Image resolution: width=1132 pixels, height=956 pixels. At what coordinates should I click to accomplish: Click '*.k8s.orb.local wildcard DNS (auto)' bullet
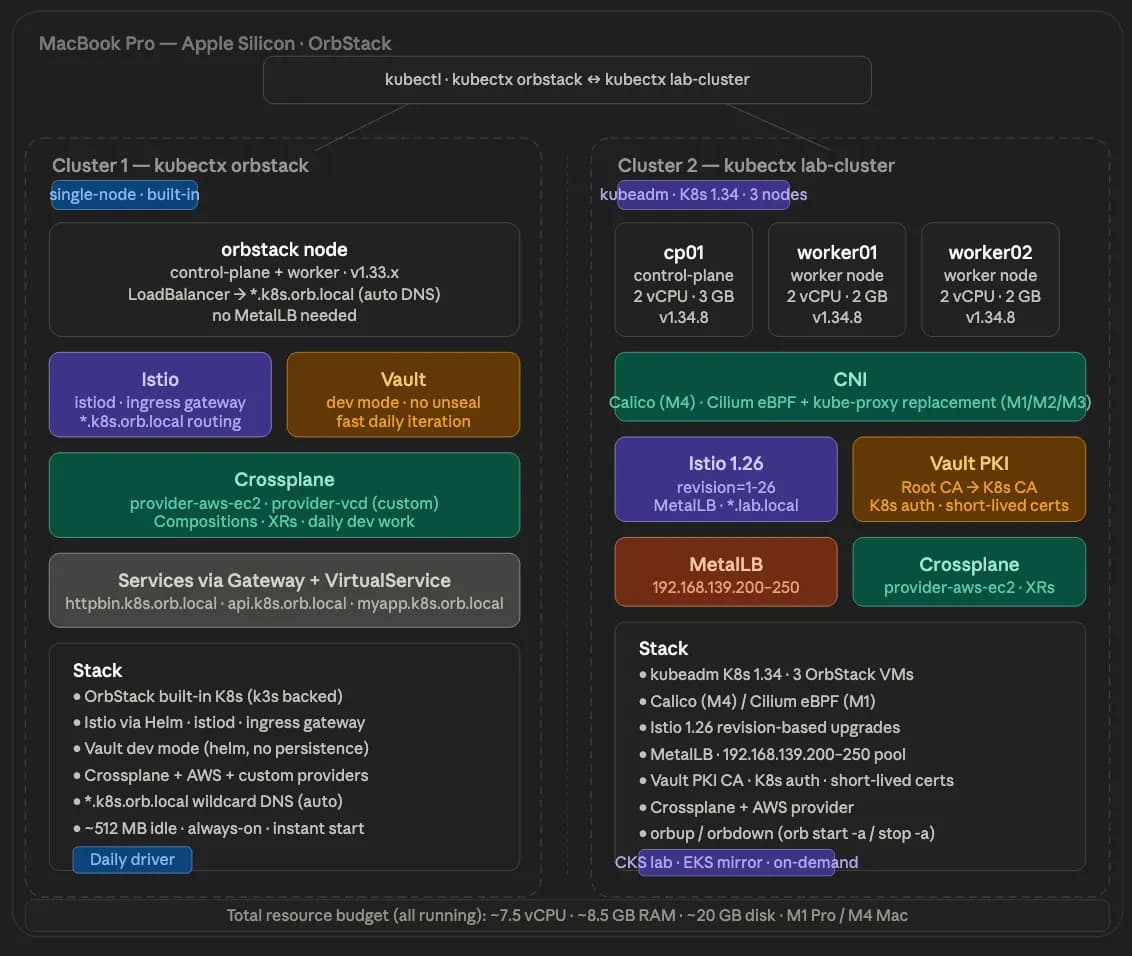click(x=208, y=801)
